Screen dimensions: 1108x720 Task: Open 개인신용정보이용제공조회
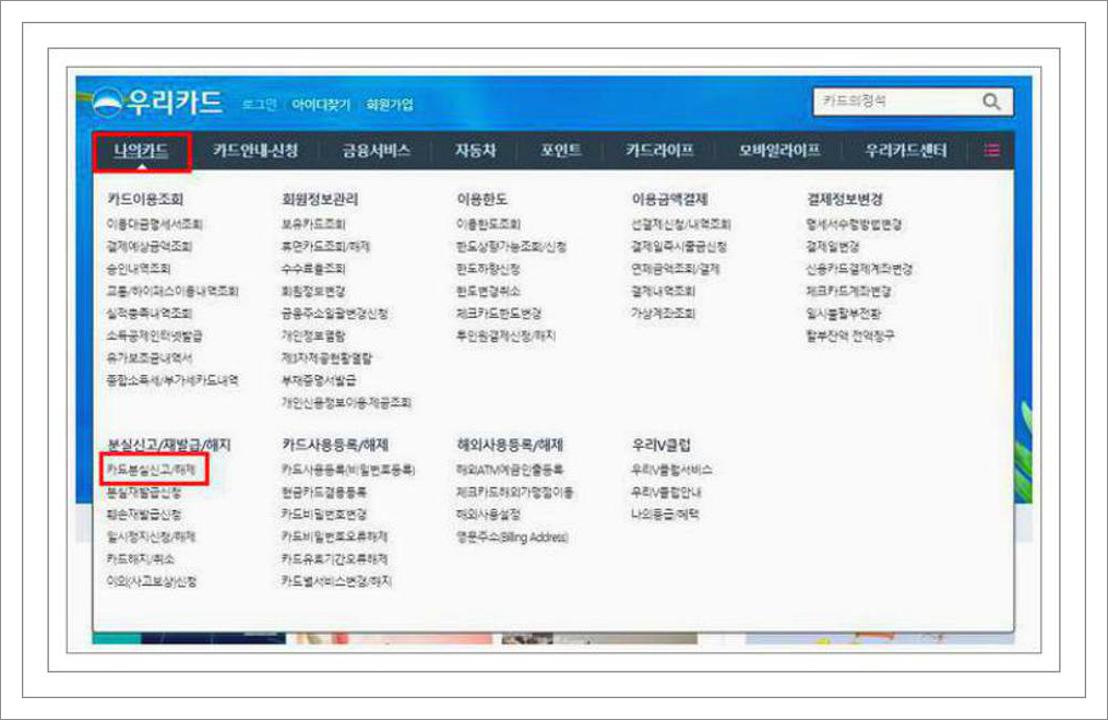(346, 403)
